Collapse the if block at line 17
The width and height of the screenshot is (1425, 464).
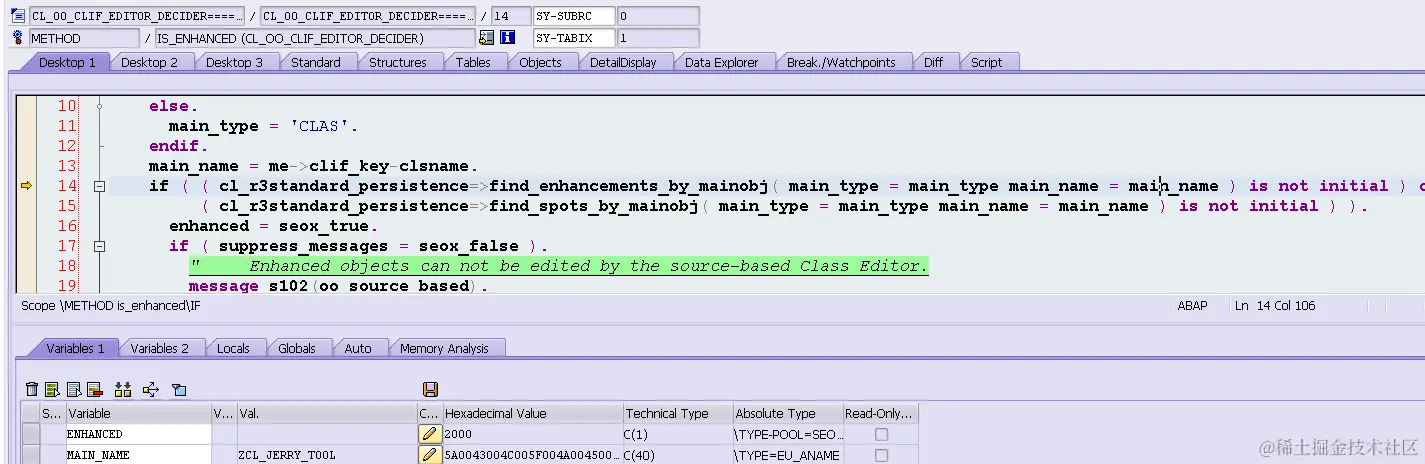pyautogui.click(x=99, y=246)
